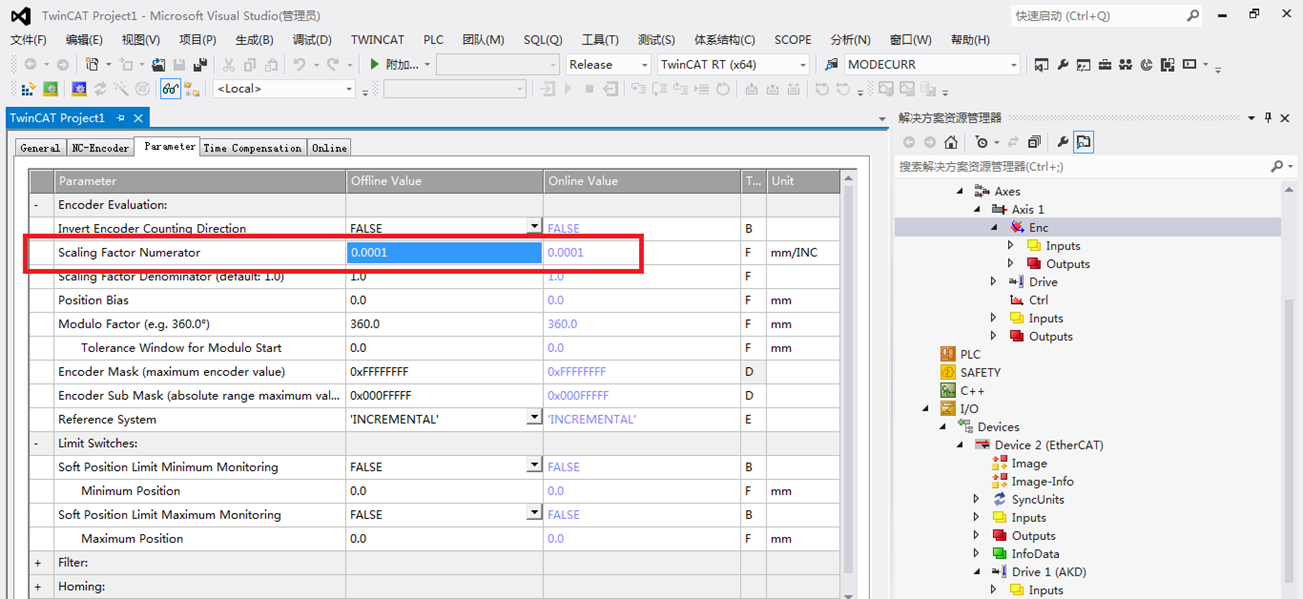Toggle the Show Online Data glasses icon
1303x599 pixels.
tap(170, 89)
